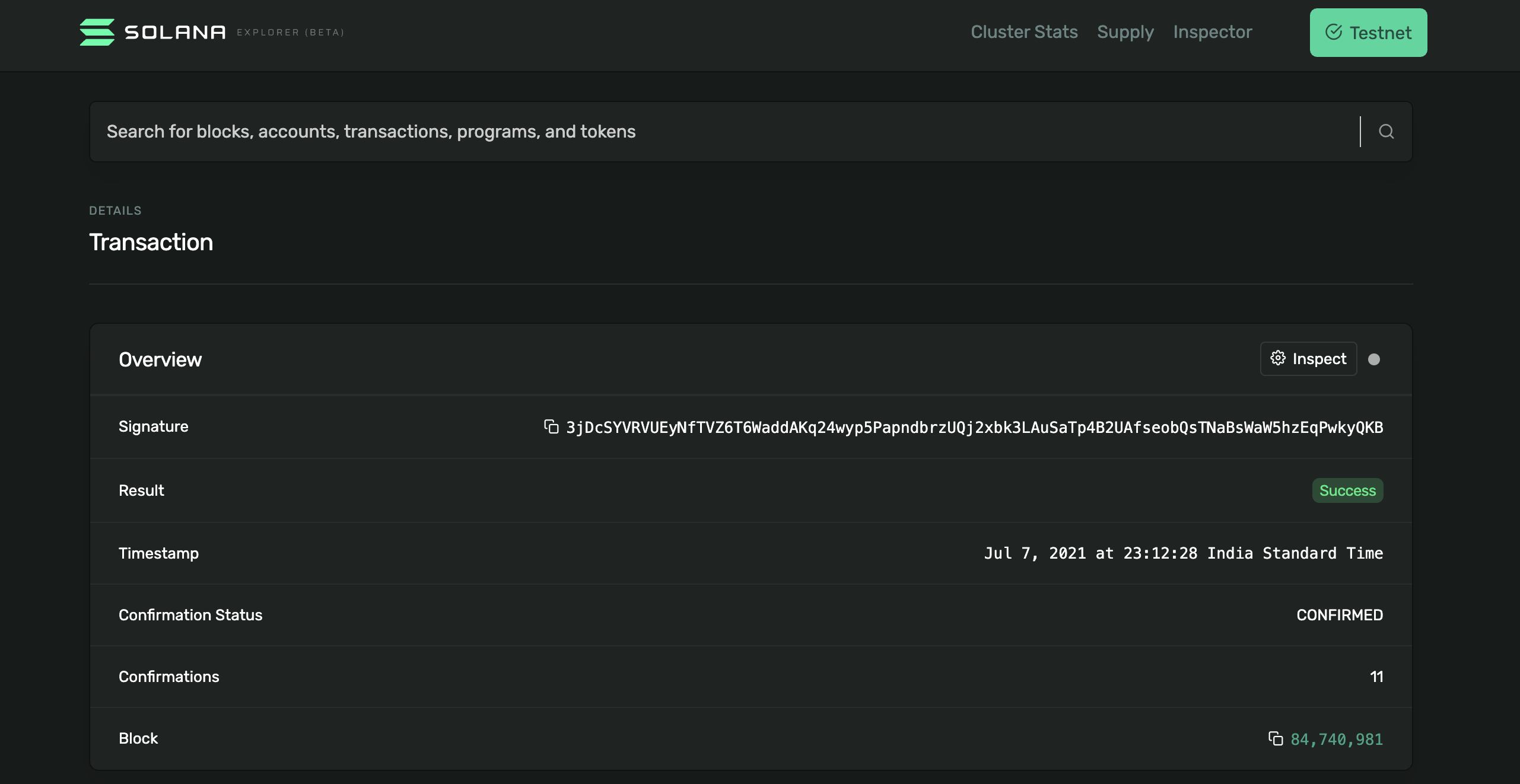
Task: Click the green Success badge
Action: tap(1347, 490)
